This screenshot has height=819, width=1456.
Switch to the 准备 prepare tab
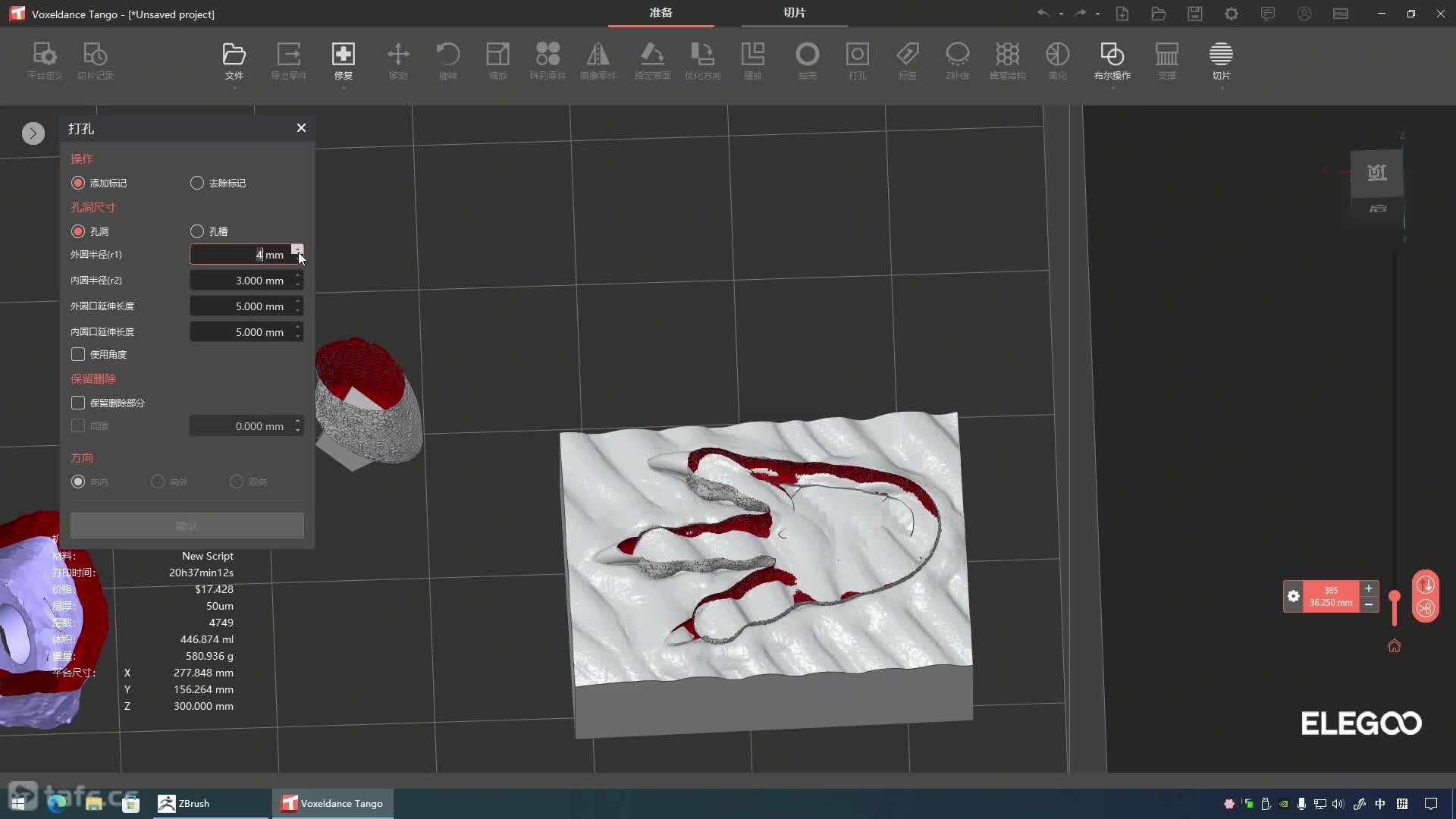(661, 13)
